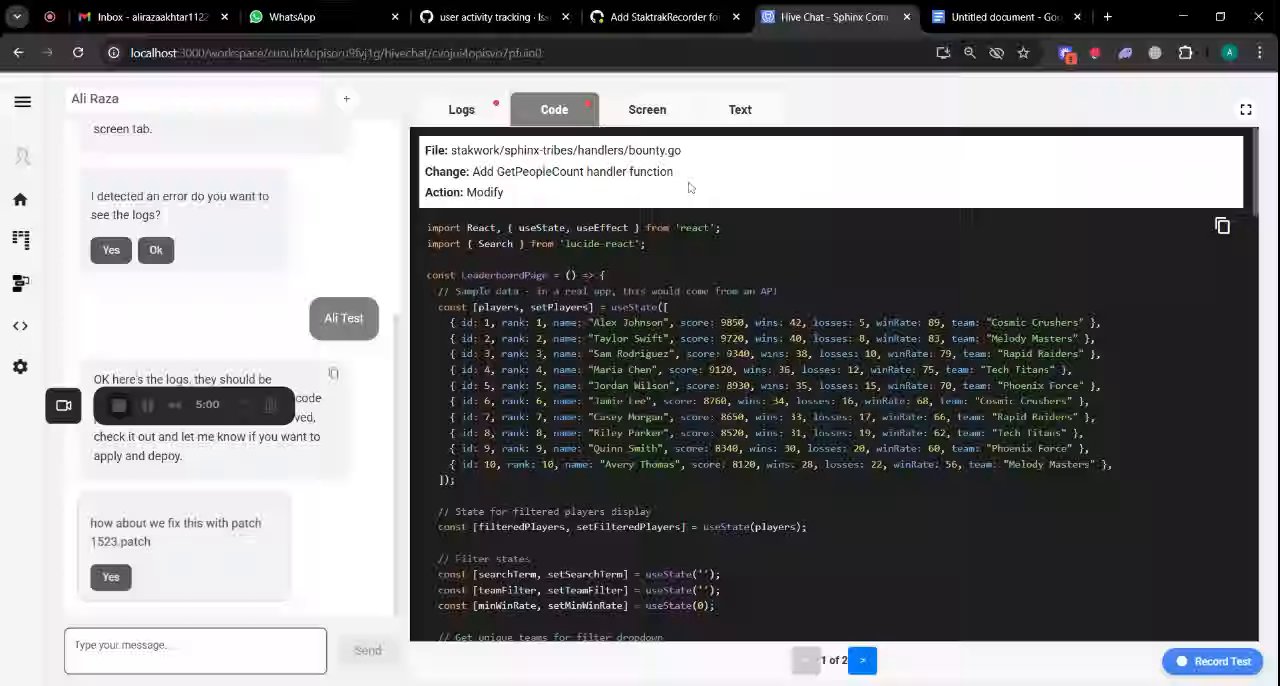This screenshot has width=1280, height=686.
Task: Switch to the Code tab
Action: [x=554, y=110]
